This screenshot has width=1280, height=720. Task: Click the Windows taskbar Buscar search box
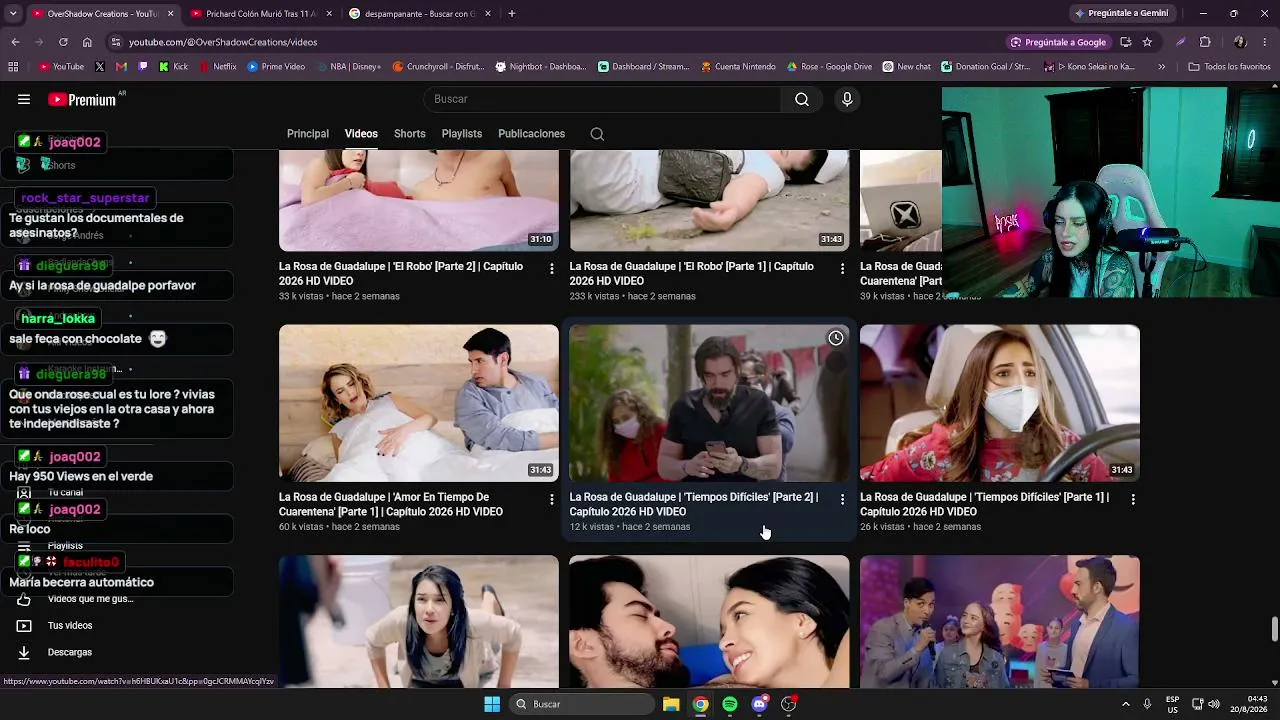[581, 704]
